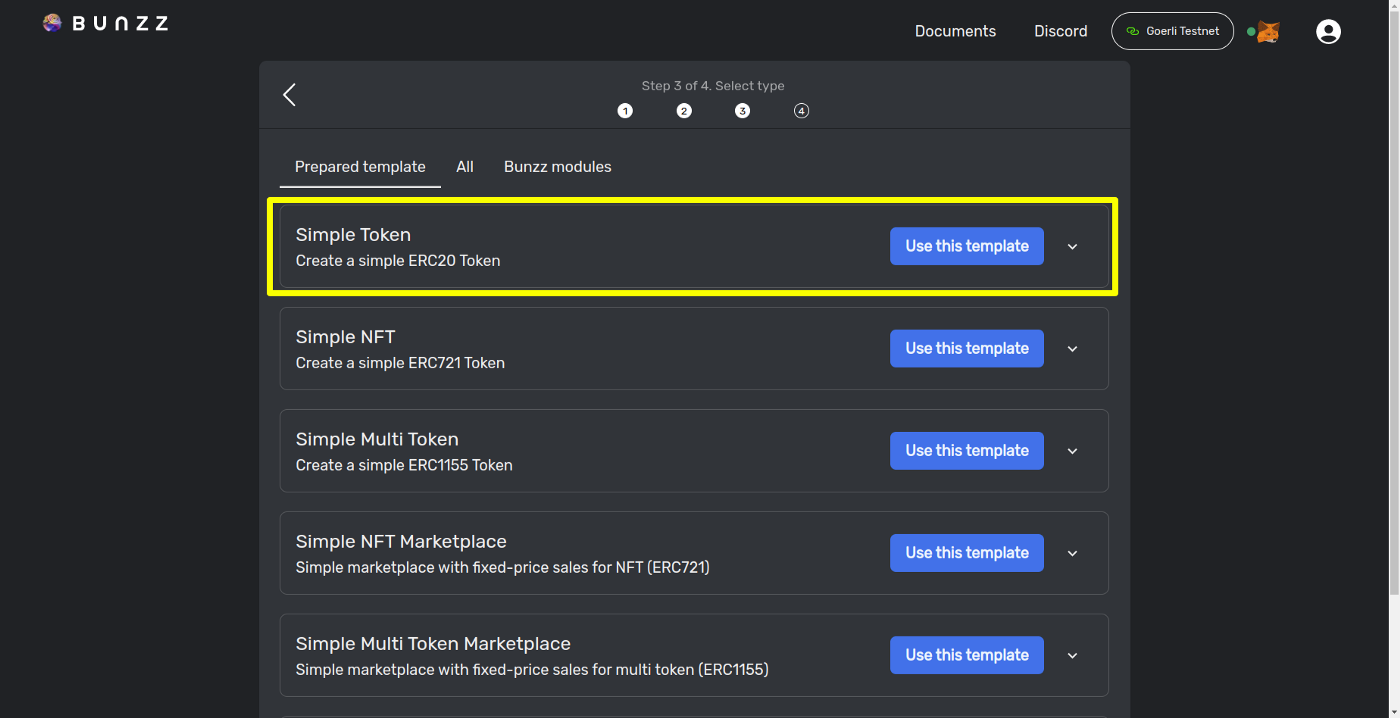The height and width of the screenshot is (718, 1400).
Task: Switch to the All tab
Action: coord(465,167)
